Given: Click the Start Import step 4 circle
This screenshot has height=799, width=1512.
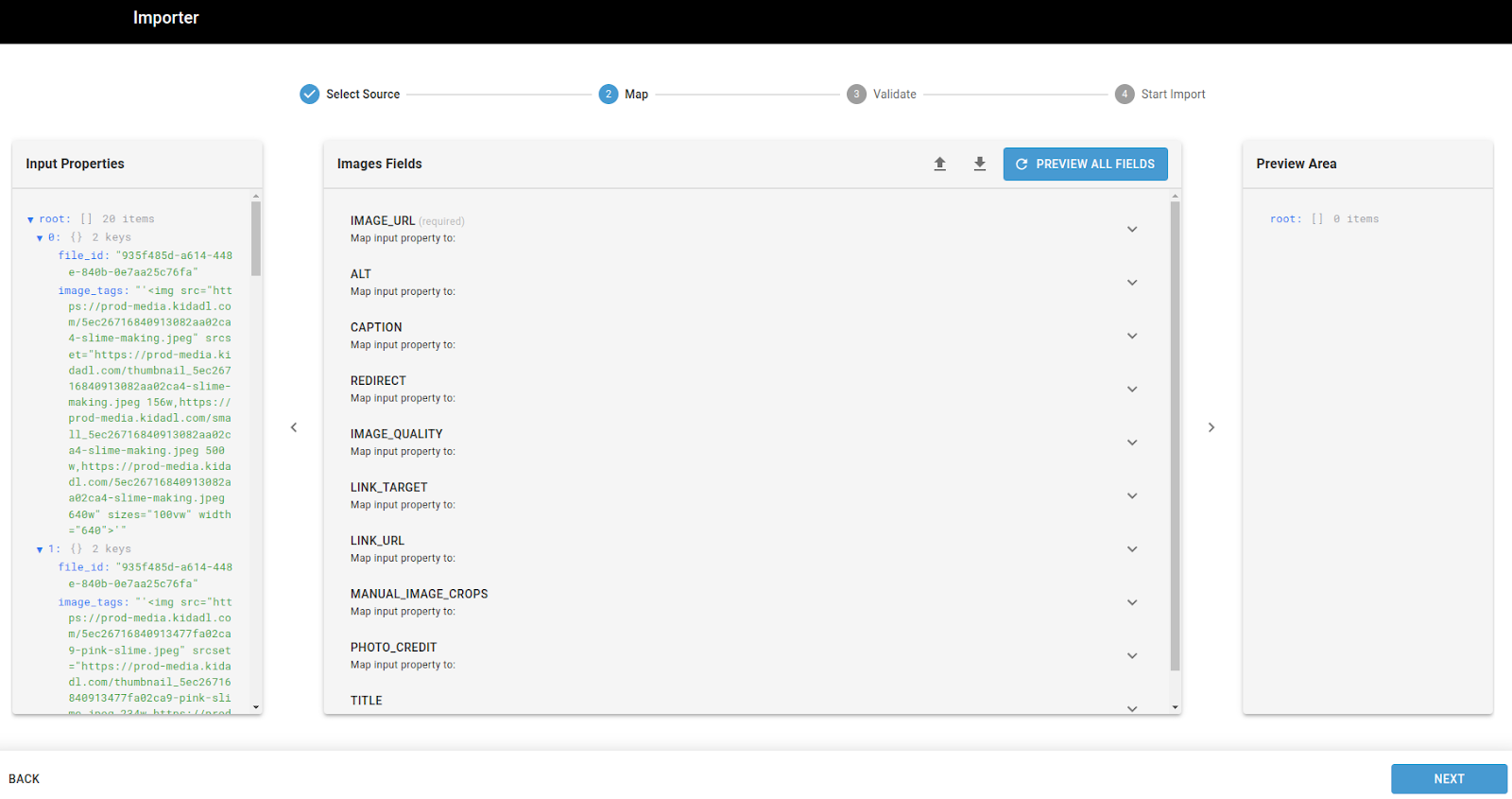Looking at the screenshot, I should (x=1125, y=94).
